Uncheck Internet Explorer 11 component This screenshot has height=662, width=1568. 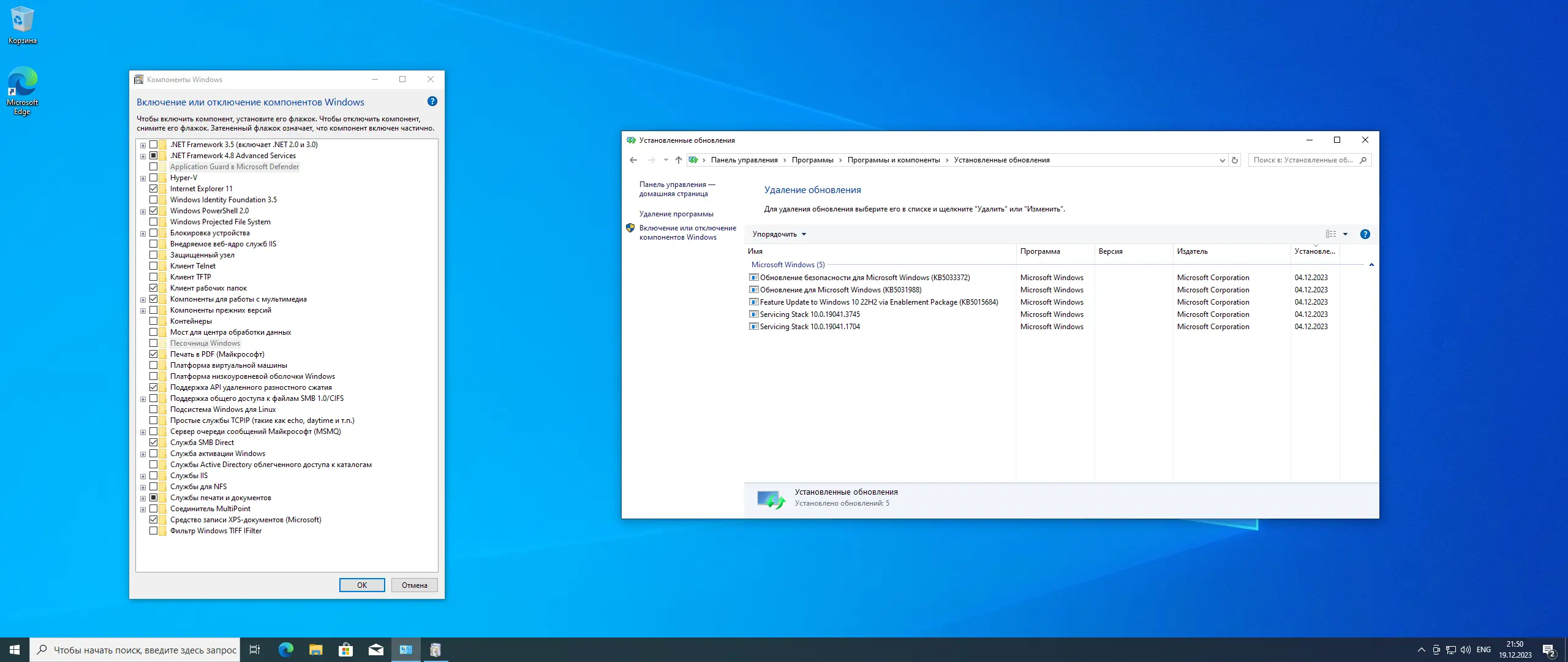[154, 189]
